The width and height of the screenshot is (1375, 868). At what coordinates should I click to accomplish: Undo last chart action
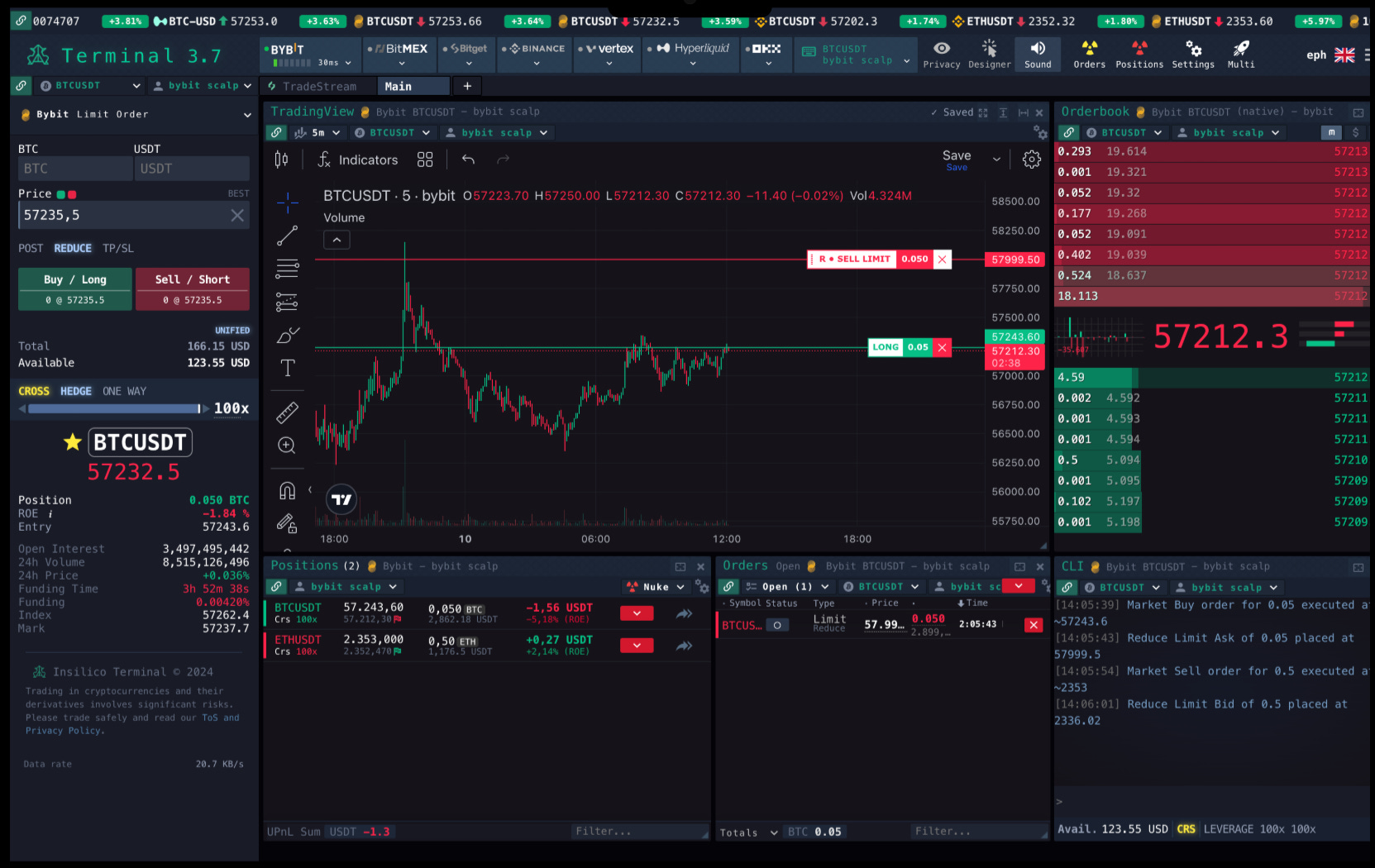(468, 160)
